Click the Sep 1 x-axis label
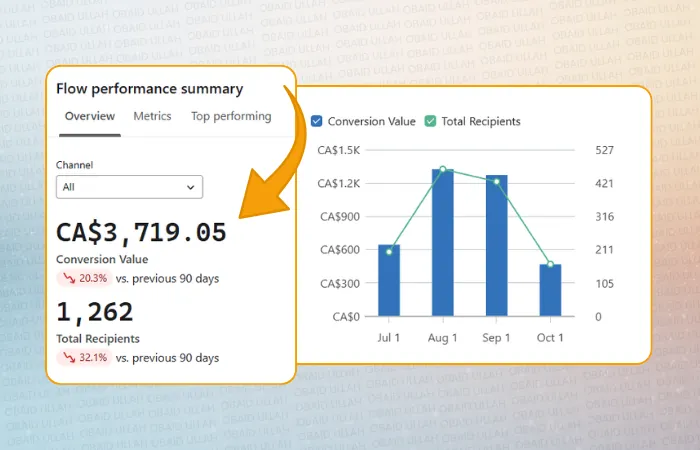This screenshot has width=700, height=450. (x=496, y=338)
